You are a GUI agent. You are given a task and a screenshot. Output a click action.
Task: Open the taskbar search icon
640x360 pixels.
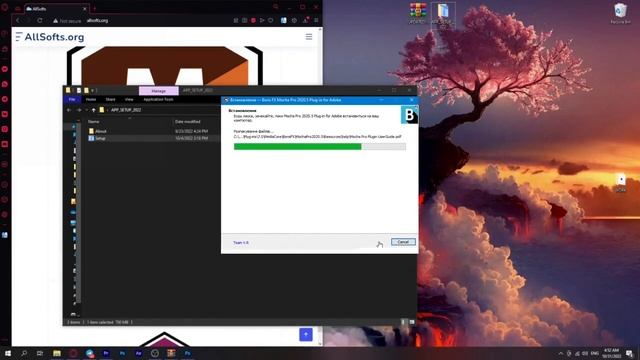click(x=24, y=353)
